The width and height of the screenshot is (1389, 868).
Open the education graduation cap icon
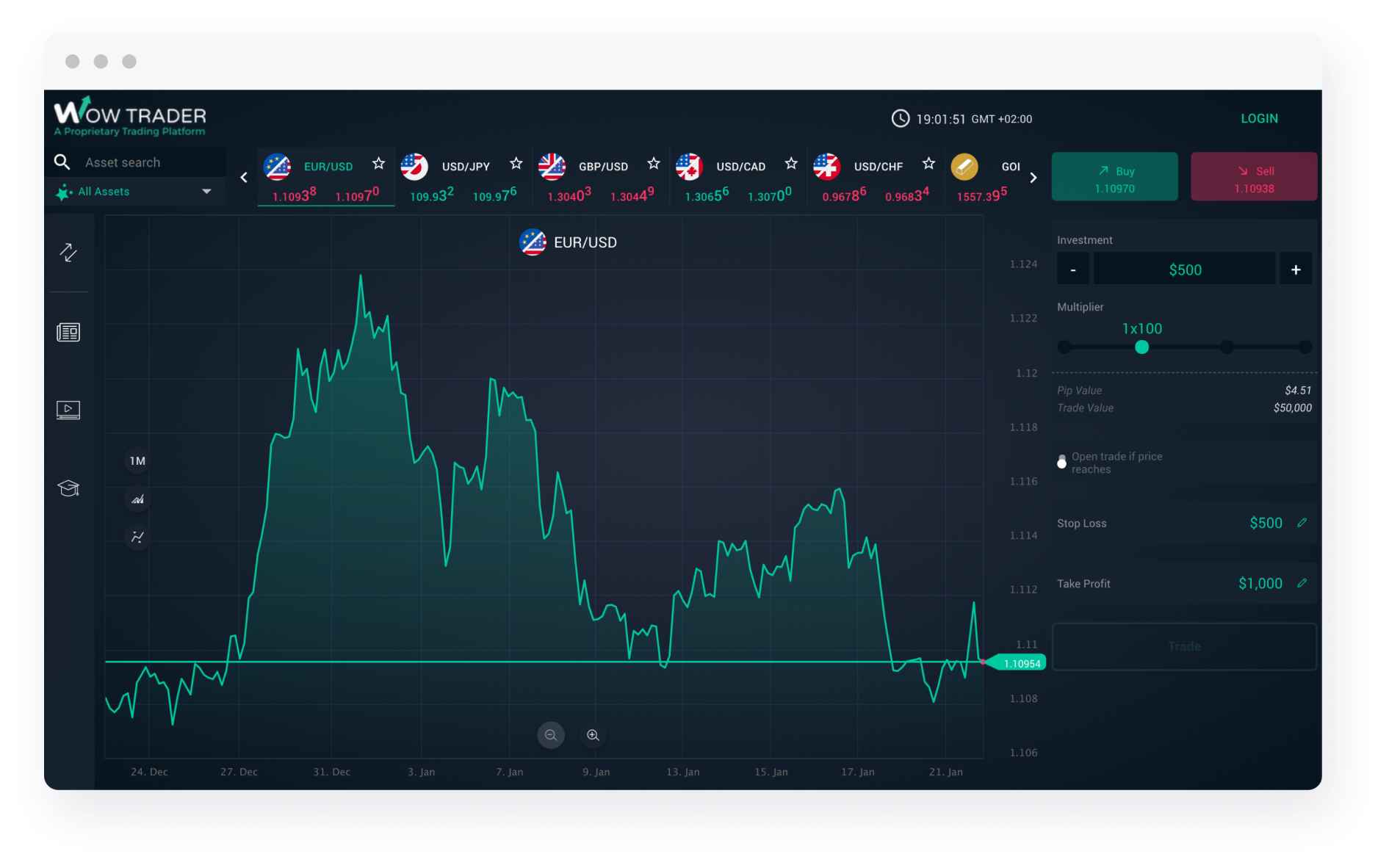(68, 488)
